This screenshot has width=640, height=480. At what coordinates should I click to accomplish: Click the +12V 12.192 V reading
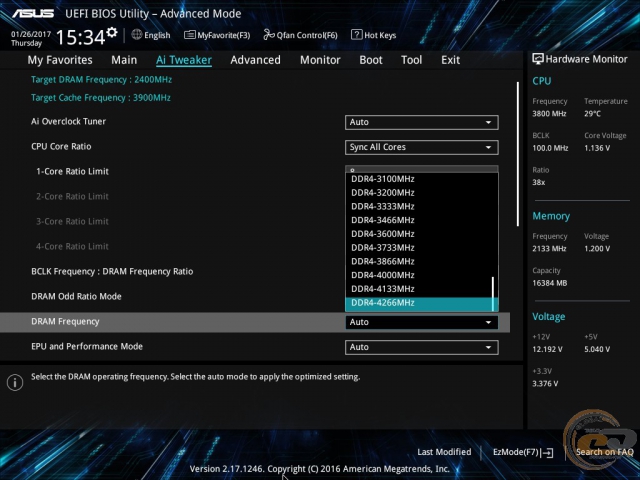[547, 349]
